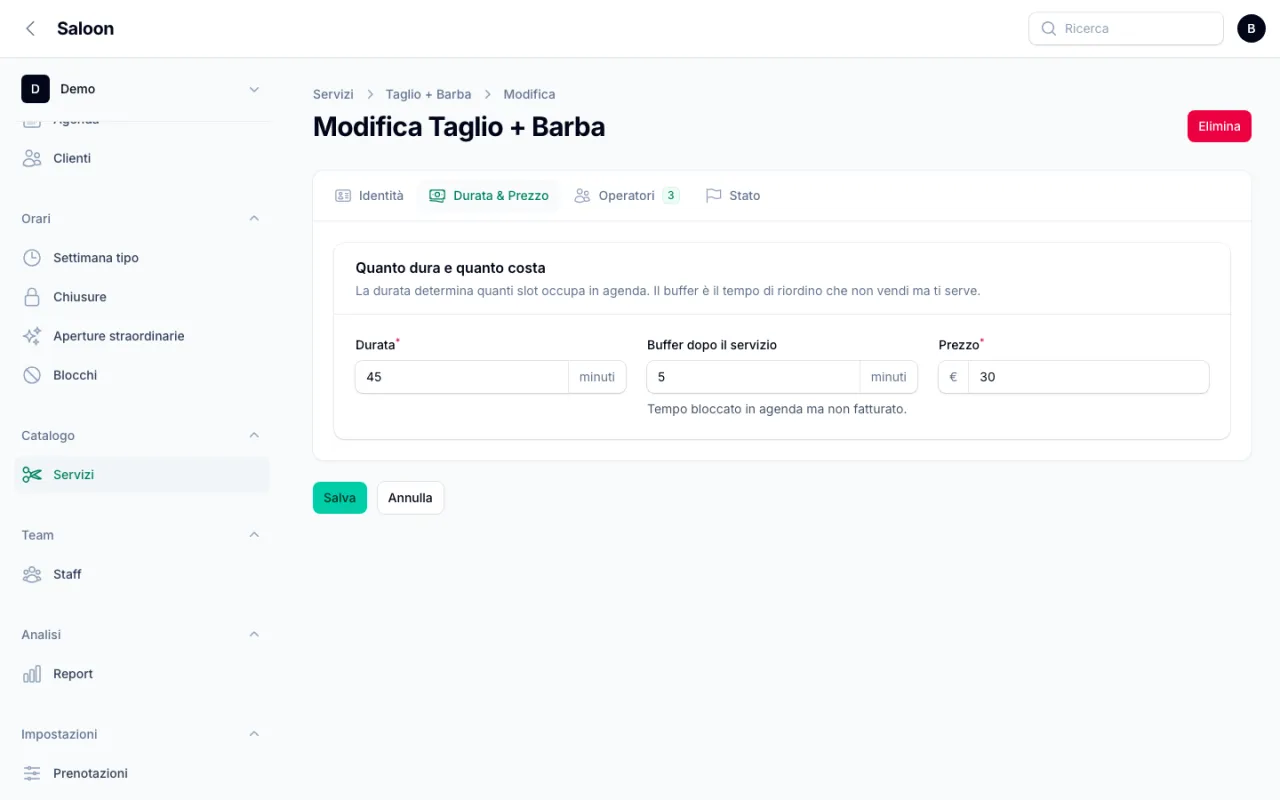Switch to the Identità tab
1280x800 pixels.
coord(369,196)
